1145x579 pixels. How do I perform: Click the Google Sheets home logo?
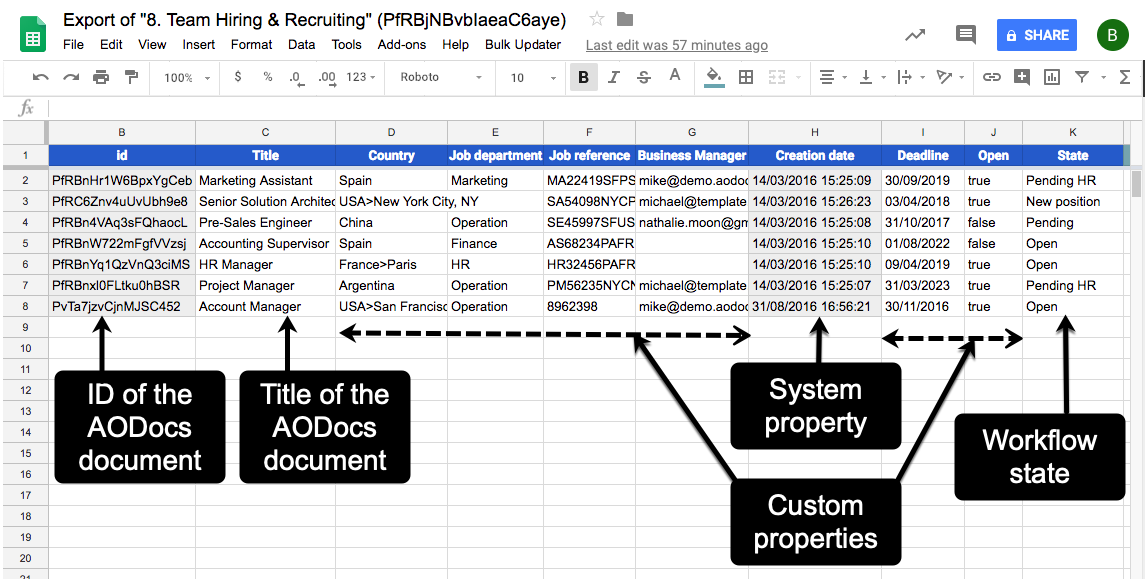point(33,34)
